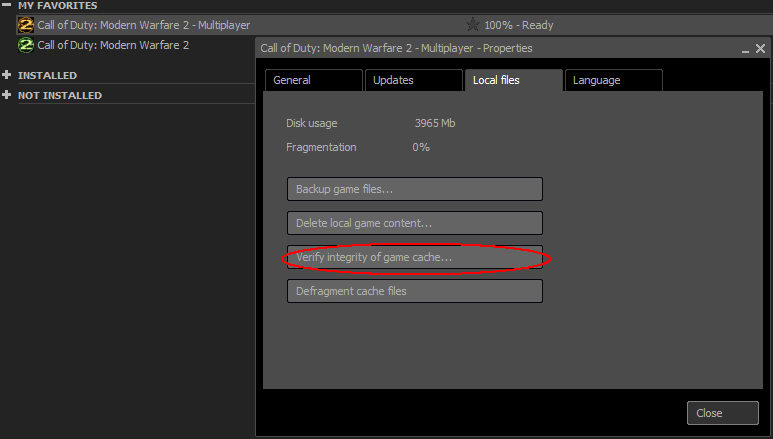The width and height of the screenshot is (773, 439).
Task: Open the Updates tab
Action: click(413, 80)
